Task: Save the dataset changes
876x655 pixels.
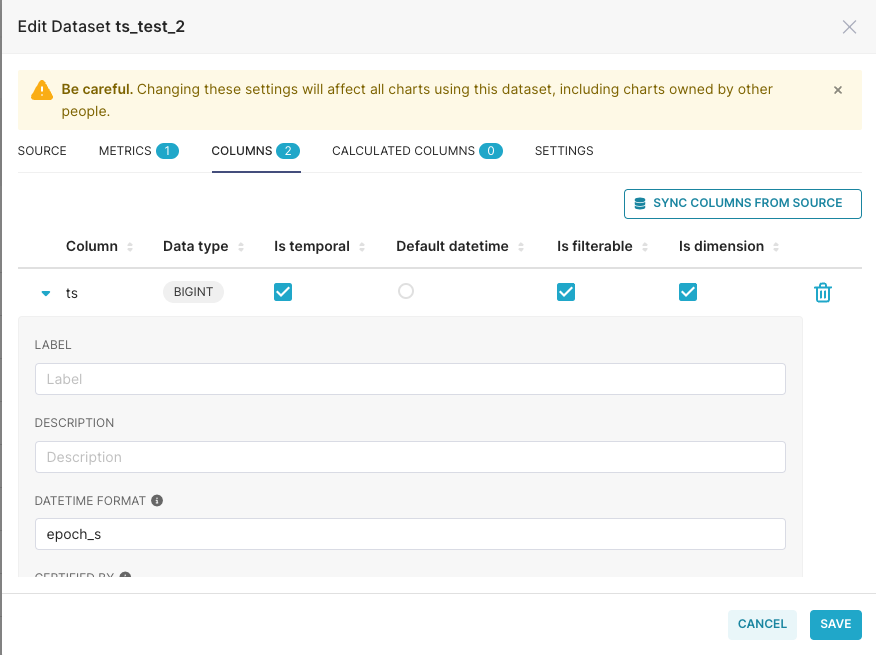Action: tap(835, 623)
